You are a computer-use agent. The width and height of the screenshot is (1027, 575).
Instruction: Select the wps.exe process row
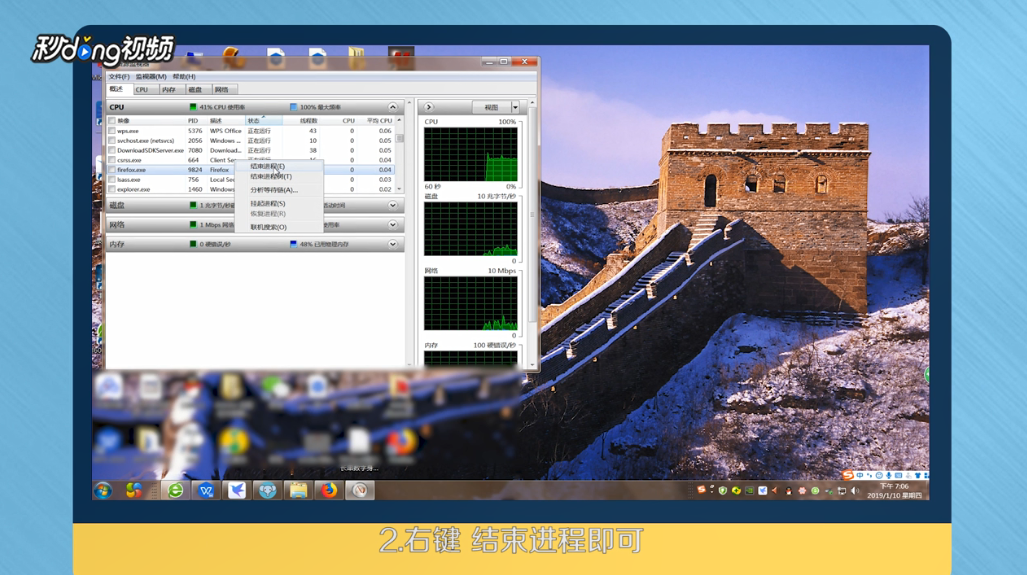251,130
